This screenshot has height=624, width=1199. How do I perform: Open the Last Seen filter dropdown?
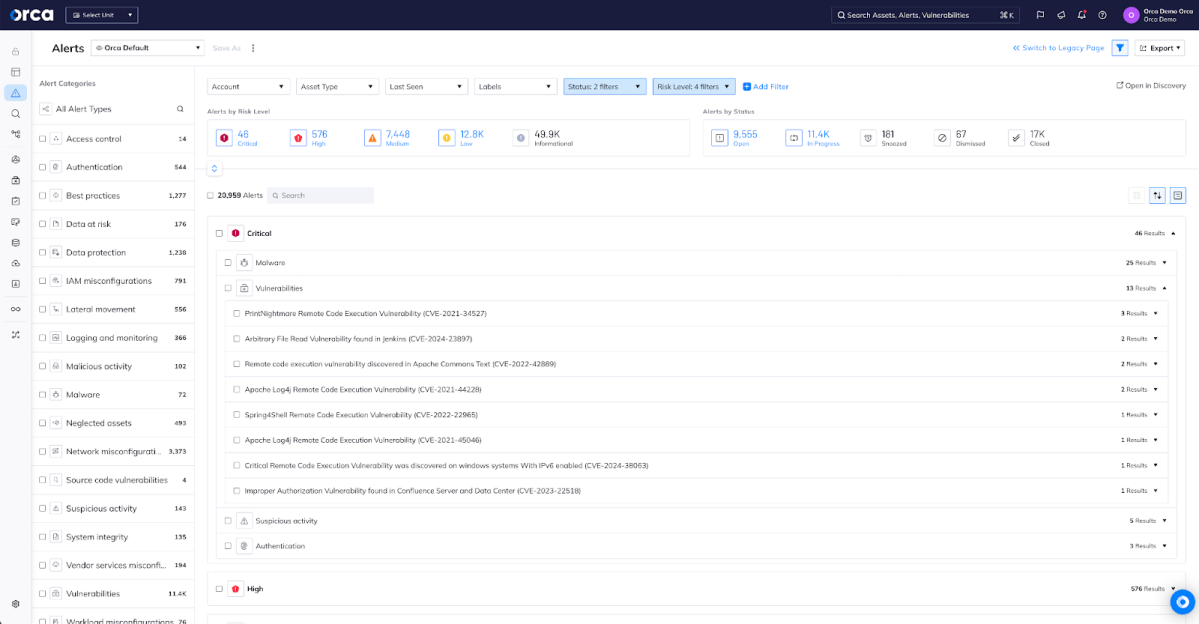point(426,86)
